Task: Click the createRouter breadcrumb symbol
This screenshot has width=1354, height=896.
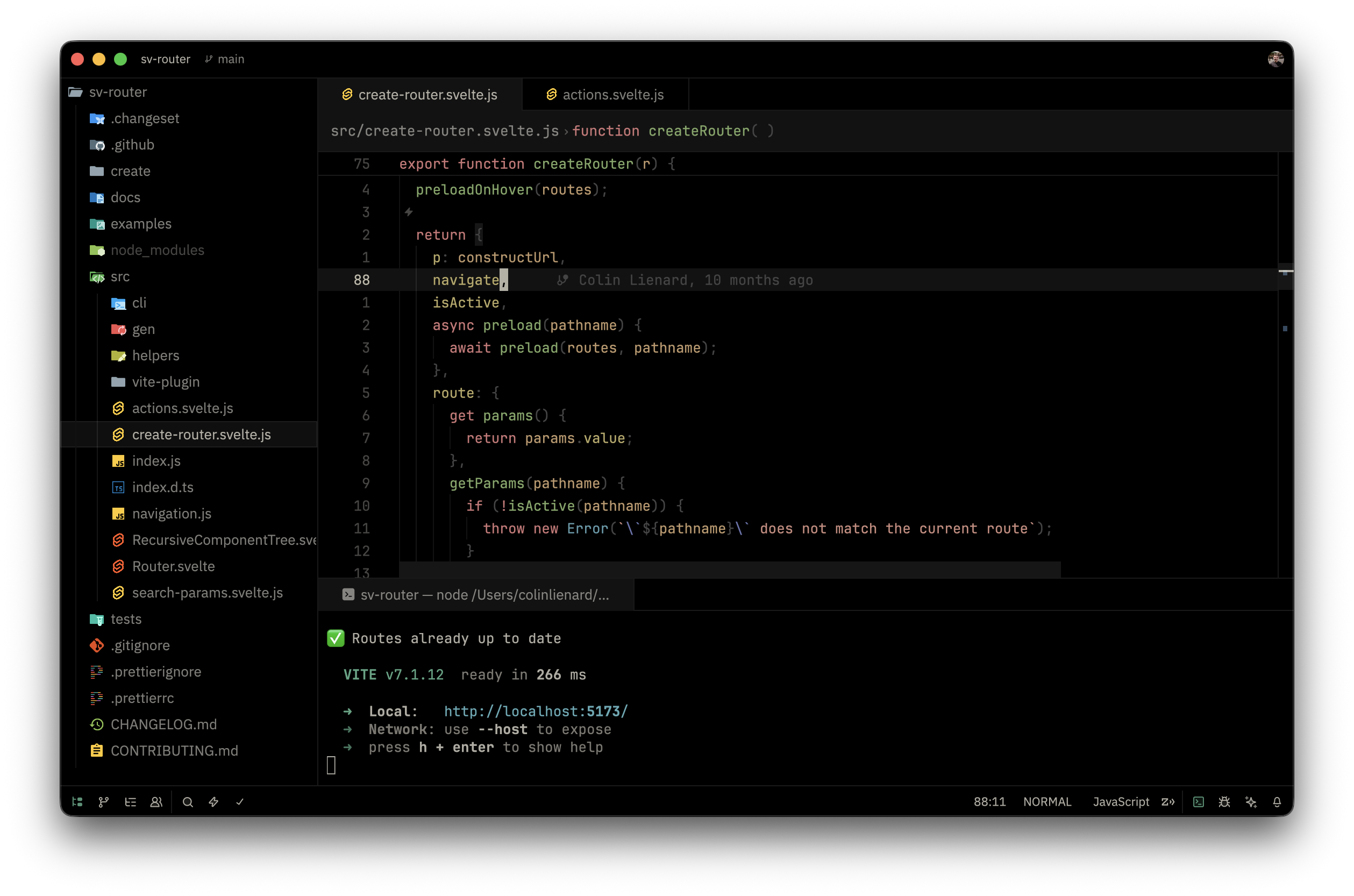Action: point(673,131)
